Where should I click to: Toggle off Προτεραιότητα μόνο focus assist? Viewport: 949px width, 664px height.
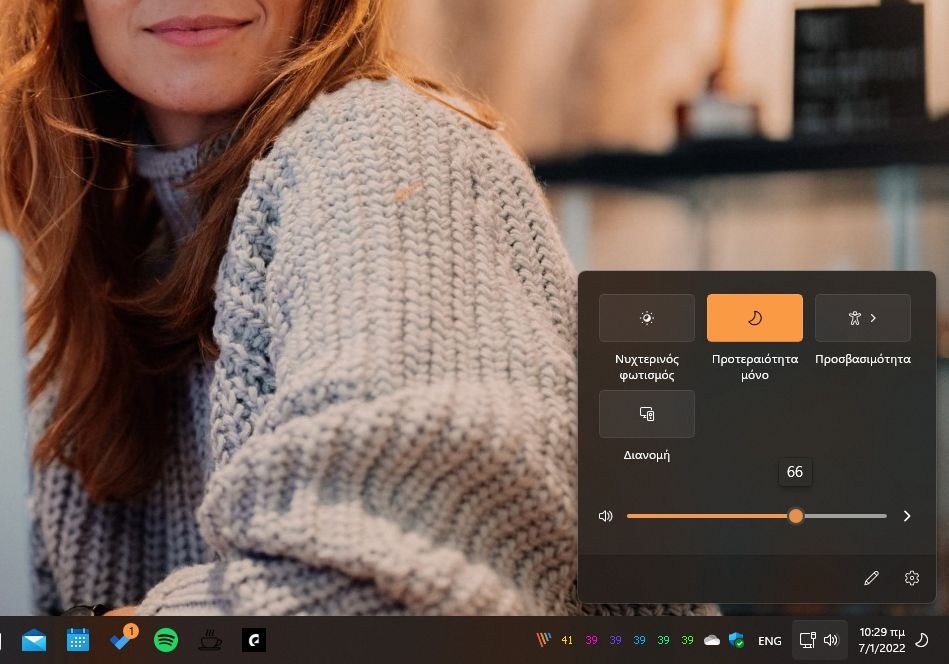click(x=755, y=318)
